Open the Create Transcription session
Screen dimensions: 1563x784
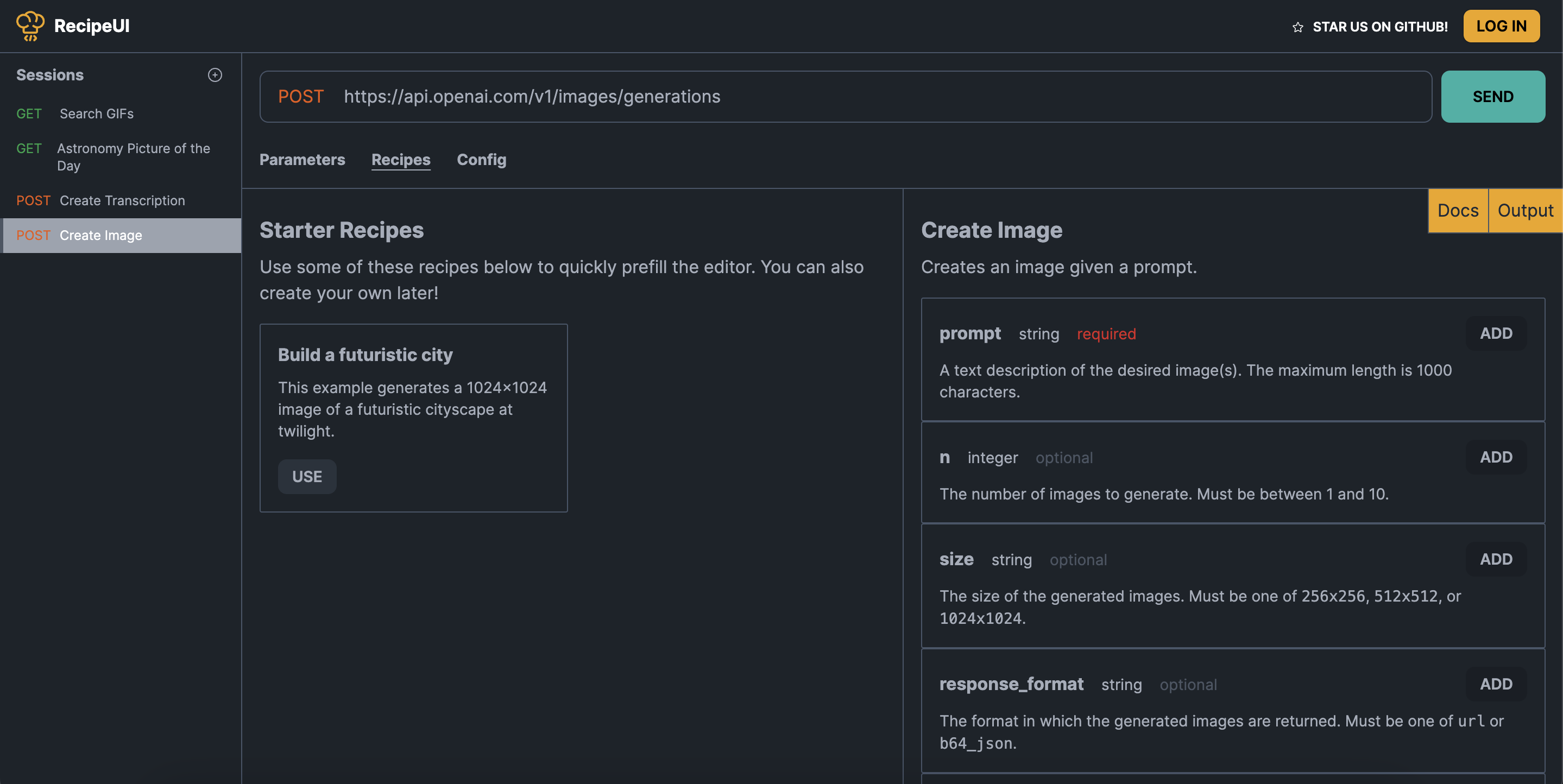click(x=122, y=200)
